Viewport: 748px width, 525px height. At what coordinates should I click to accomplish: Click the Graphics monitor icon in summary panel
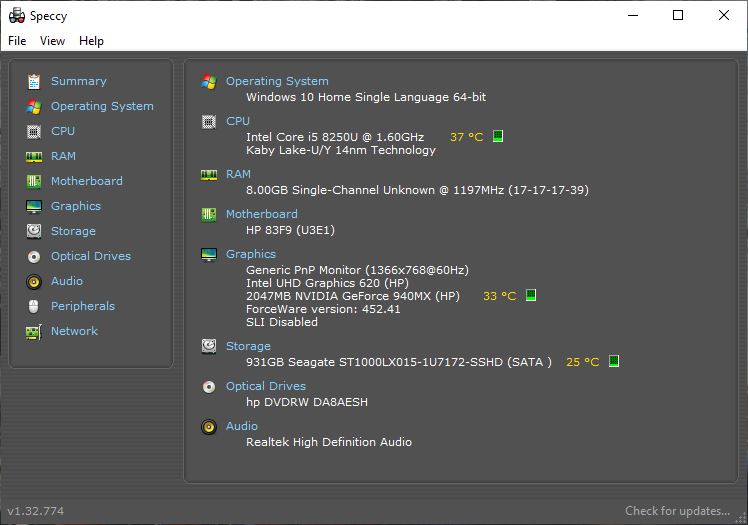[209, 255]
